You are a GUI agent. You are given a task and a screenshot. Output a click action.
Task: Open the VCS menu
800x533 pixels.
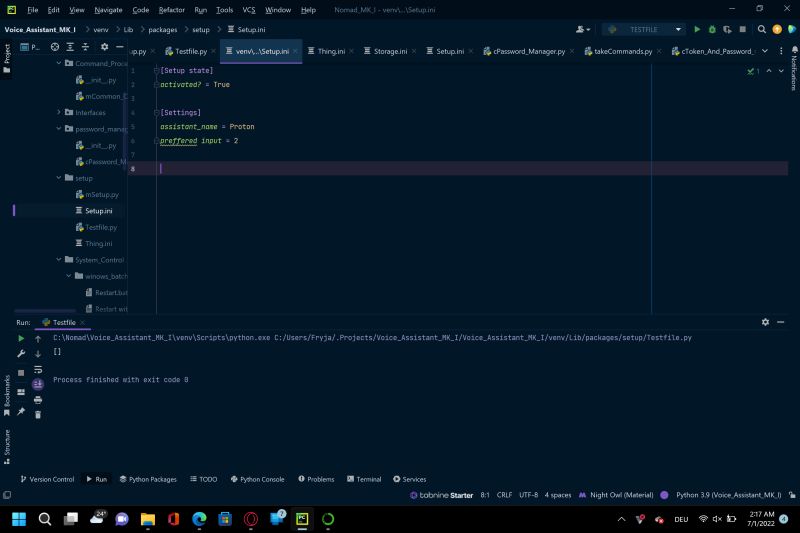(248, 10)
